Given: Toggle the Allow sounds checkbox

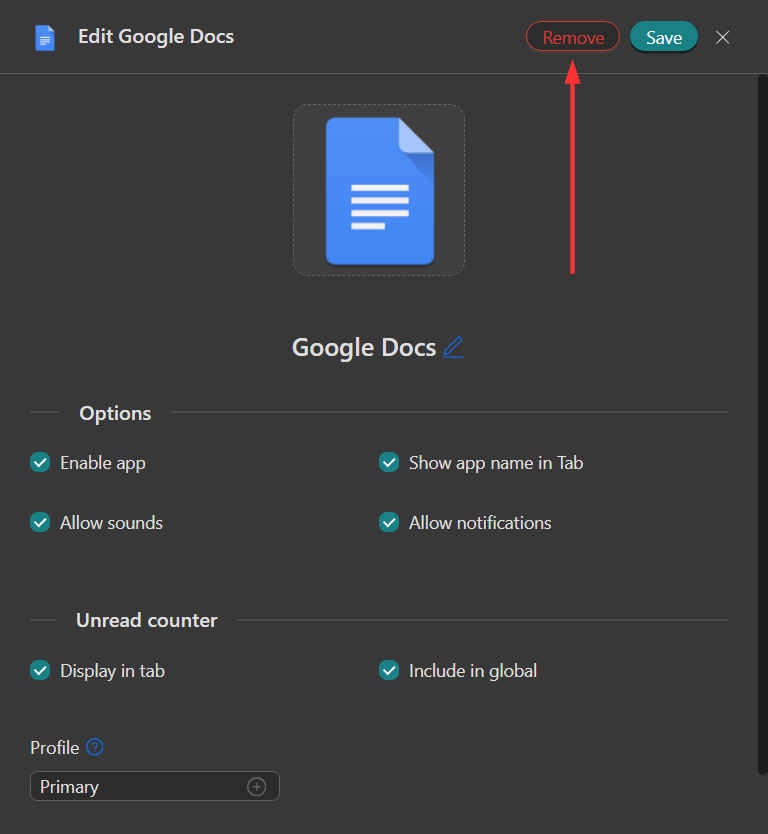Looking at the screenshot, I should (x=40, y=523).
